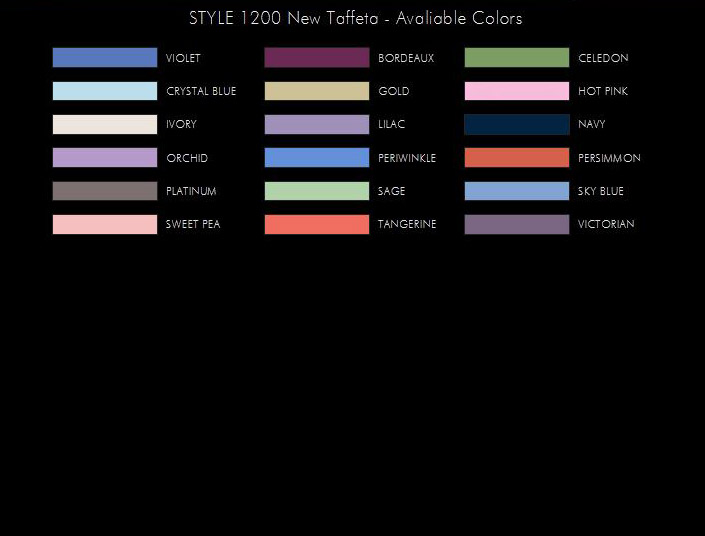Click the ORCHID label text
This screenshot has height=536, width=705.
pos(187,158)
